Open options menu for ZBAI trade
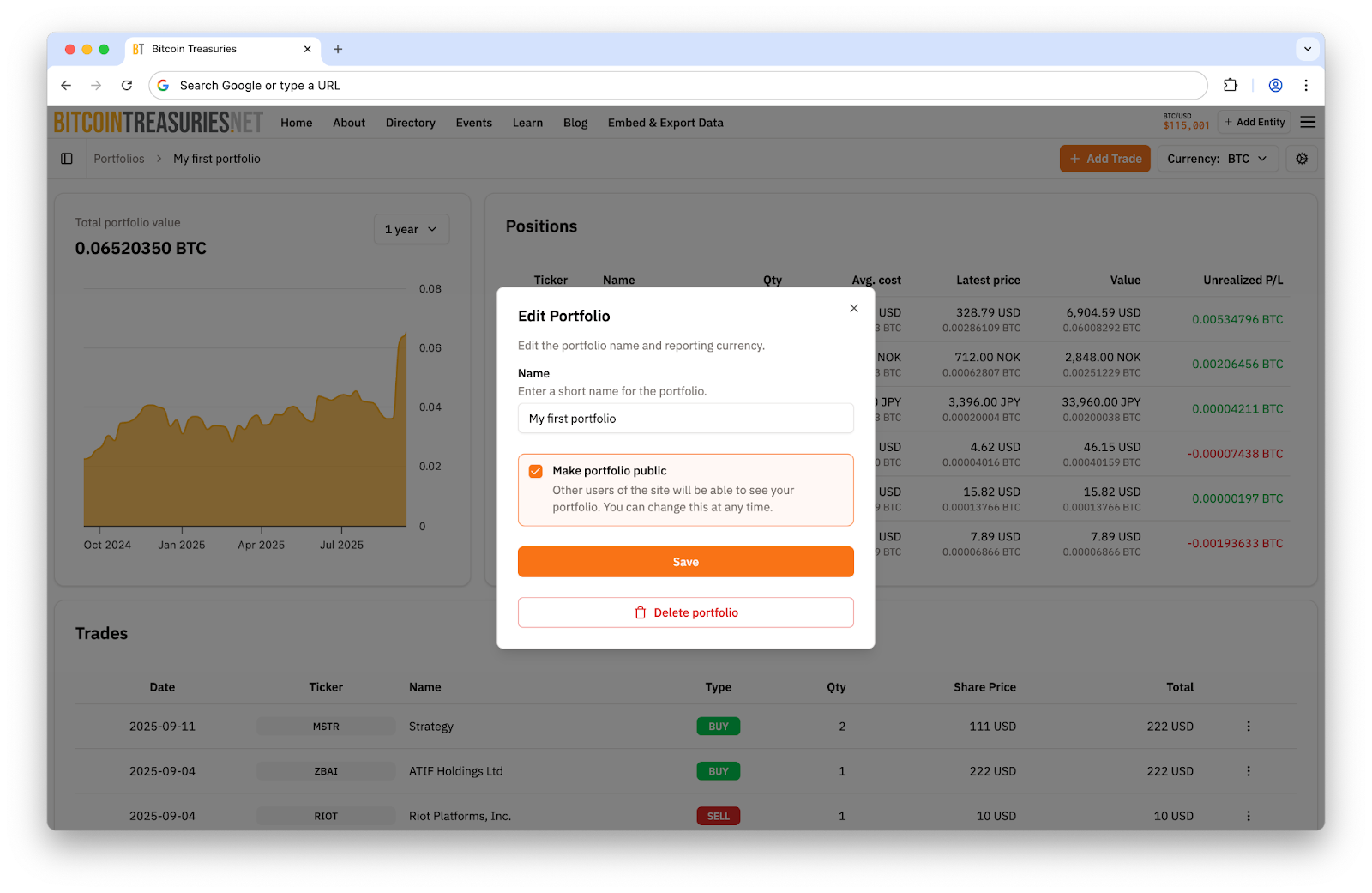The height and width of the screenshot is (893, 1372). pyautogui.click(x=1248, y=771)
